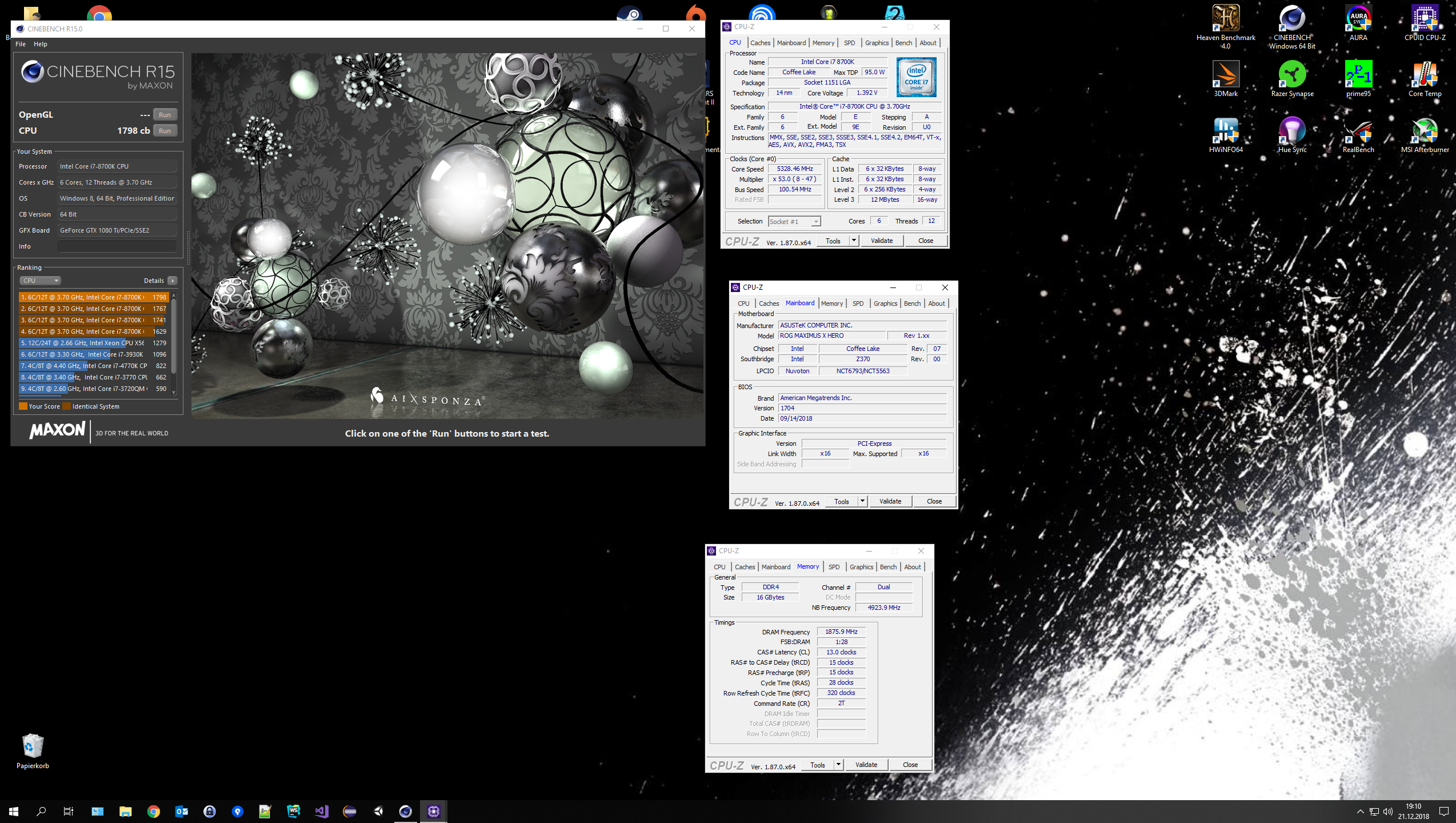Click the Close button in the Mainboard CPU-Z window
This screenshot has width=1456, height=823.
[x=934, y=501]
